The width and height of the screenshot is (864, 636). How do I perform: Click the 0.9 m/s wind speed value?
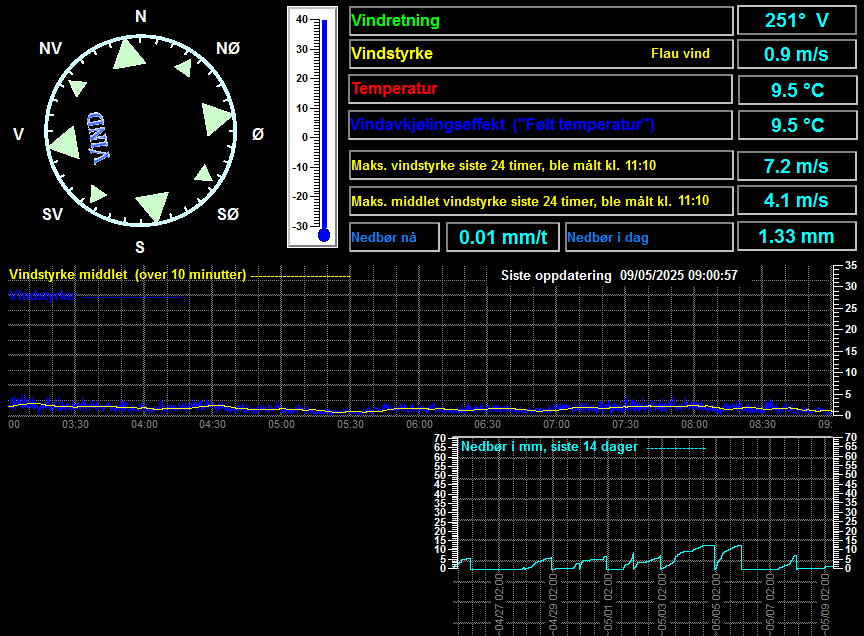coord(796,54)
